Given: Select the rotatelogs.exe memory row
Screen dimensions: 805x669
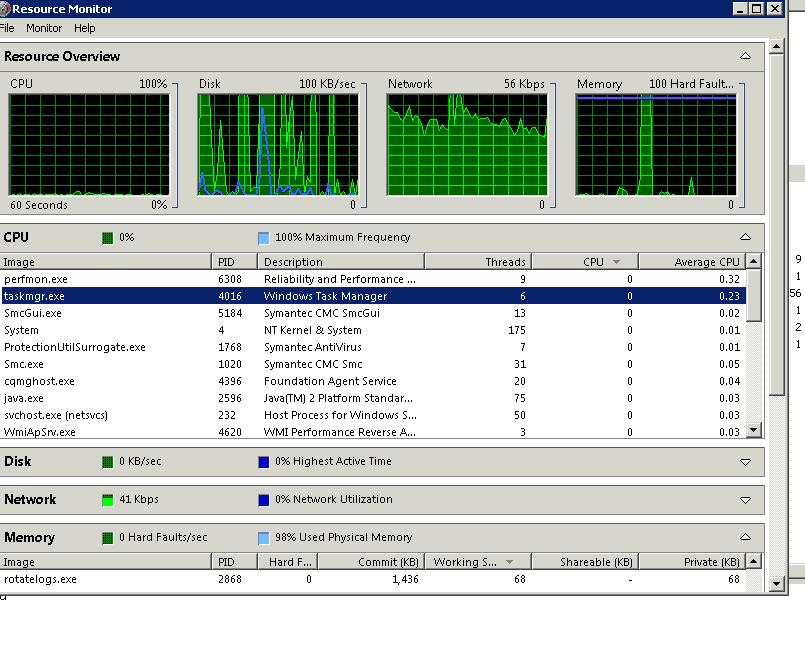Looking at the screenshot, I should [x=373, y=579].
